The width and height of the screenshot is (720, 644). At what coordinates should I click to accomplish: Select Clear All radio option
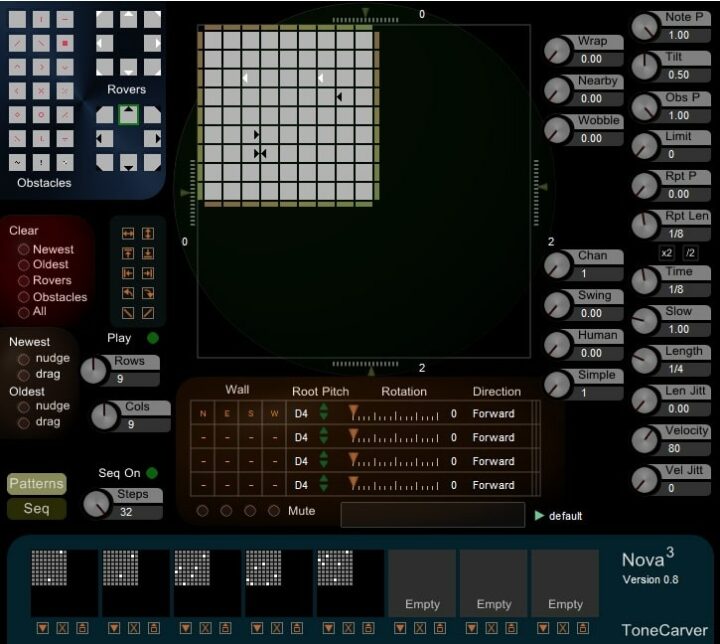tap(24, 312)
